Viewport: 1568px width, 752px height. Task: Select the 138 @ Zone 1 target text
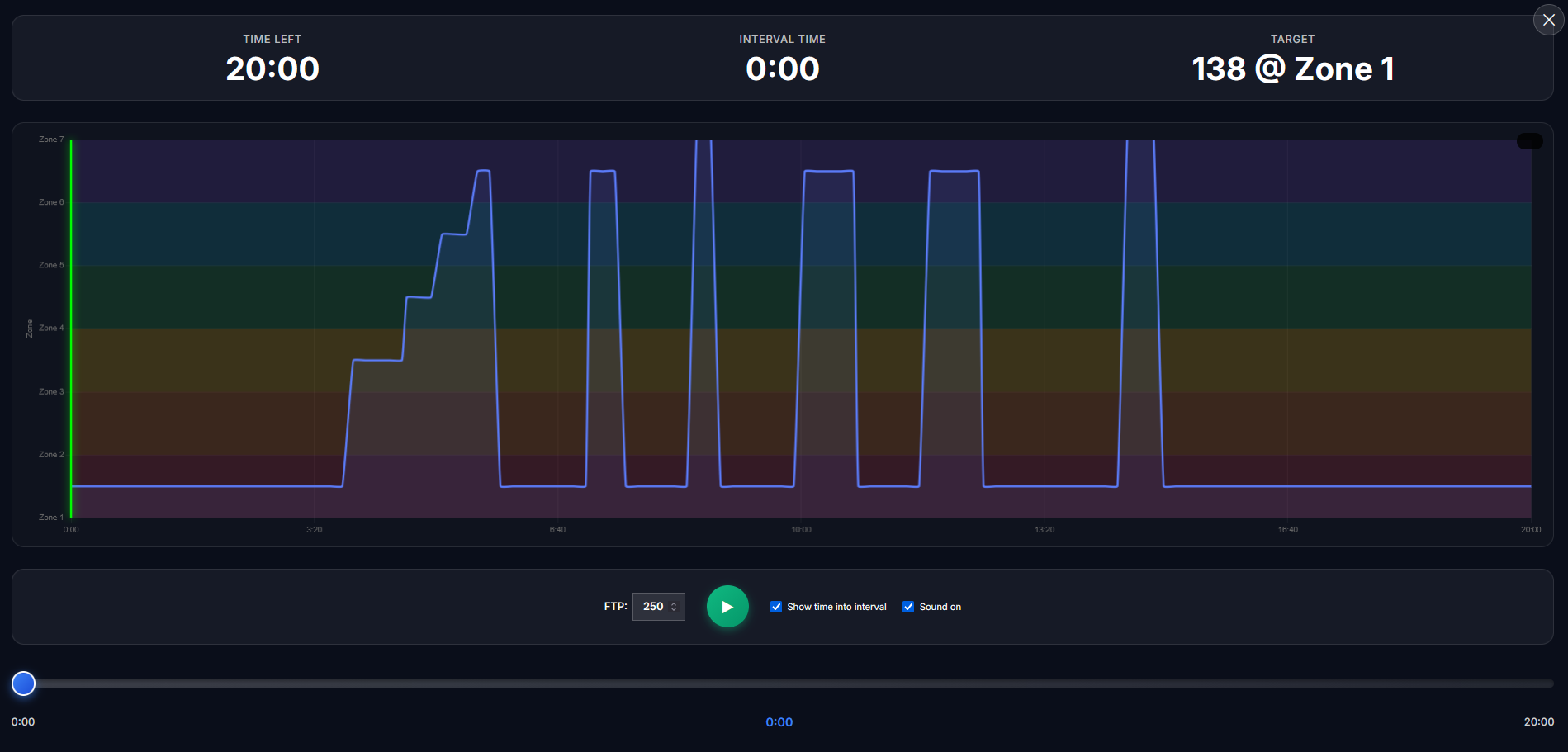(x=1292, y=69)
